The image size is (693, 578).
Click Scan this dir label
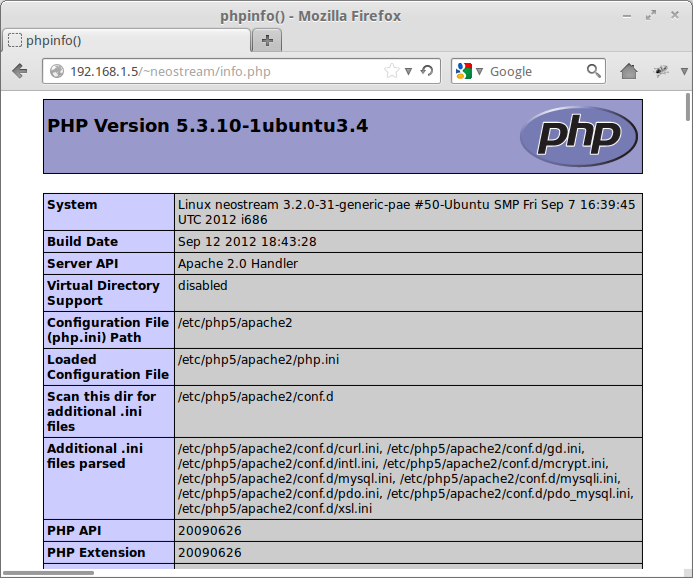pyautogui.click(x=101, y=411)
